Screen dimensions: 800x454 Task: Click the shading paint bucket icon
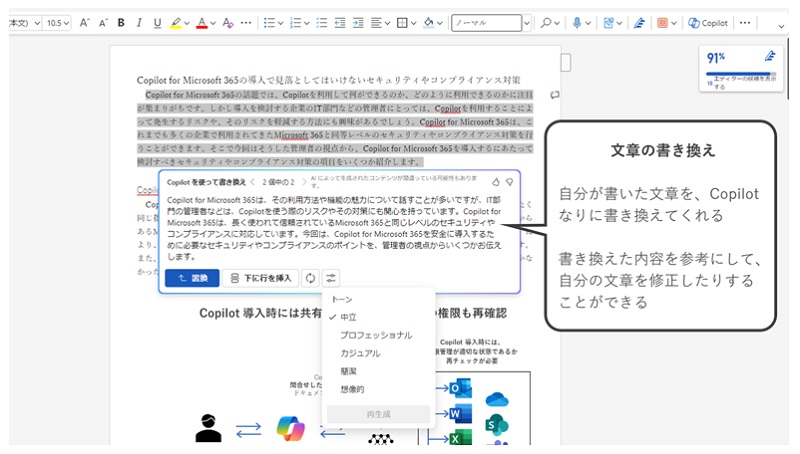(x=429, y=23)
